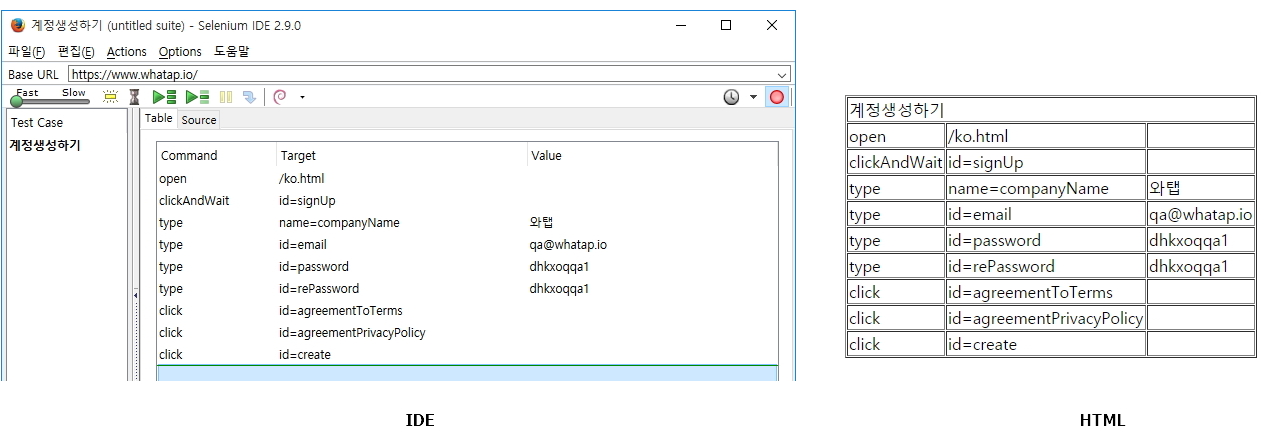Click name=companyName cell in HTML table

point(1046,187)
